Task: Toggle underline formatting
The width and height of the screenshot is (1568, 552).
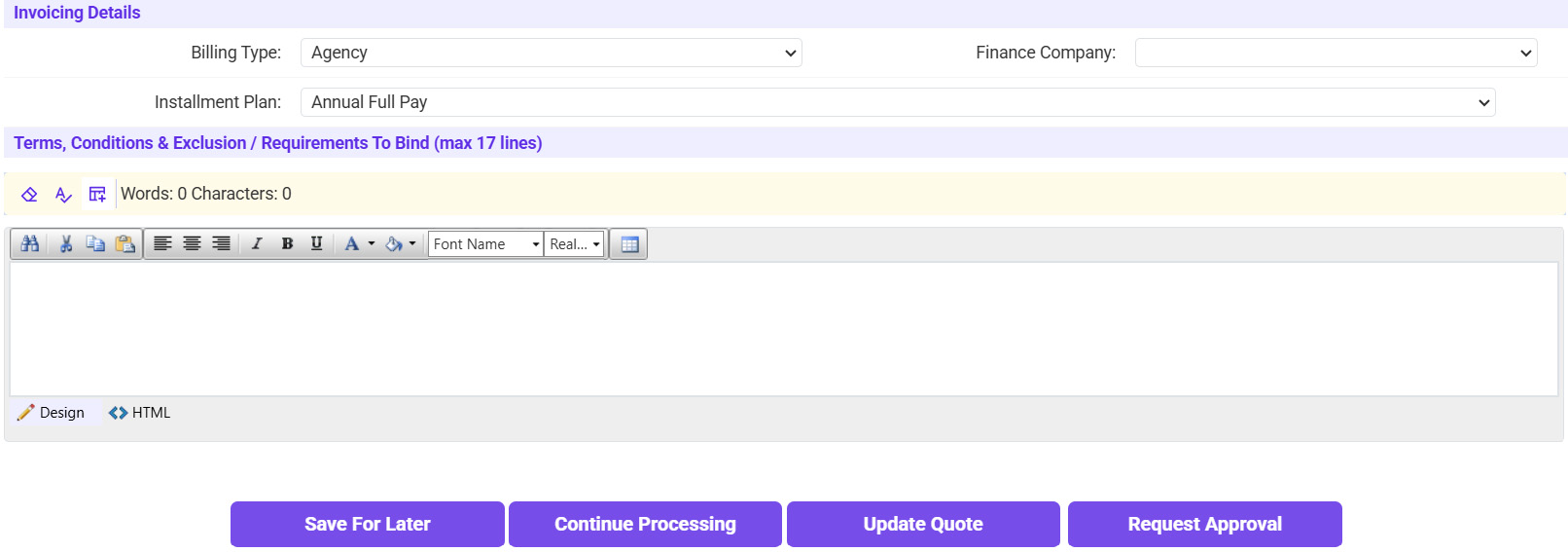Action: (316, 244)
